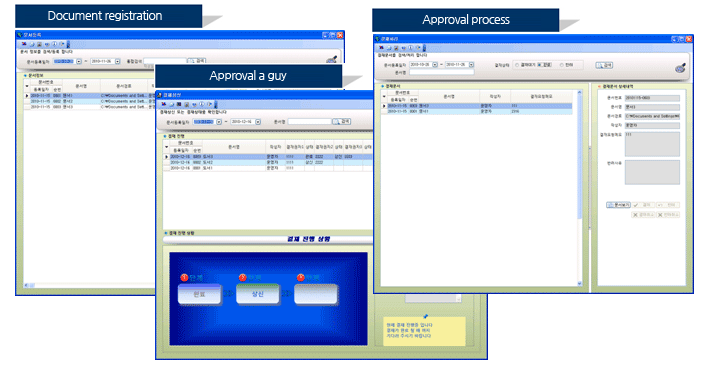Click the view document button in details panel
711x366 pixels.
tap(618, 205)
